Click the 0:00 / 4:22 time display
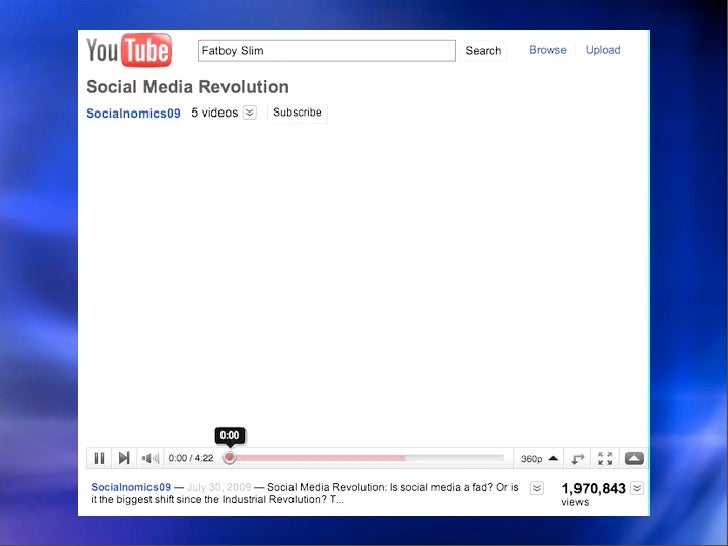The width and height of the screenshot is (728, 546). pos(191,458)
